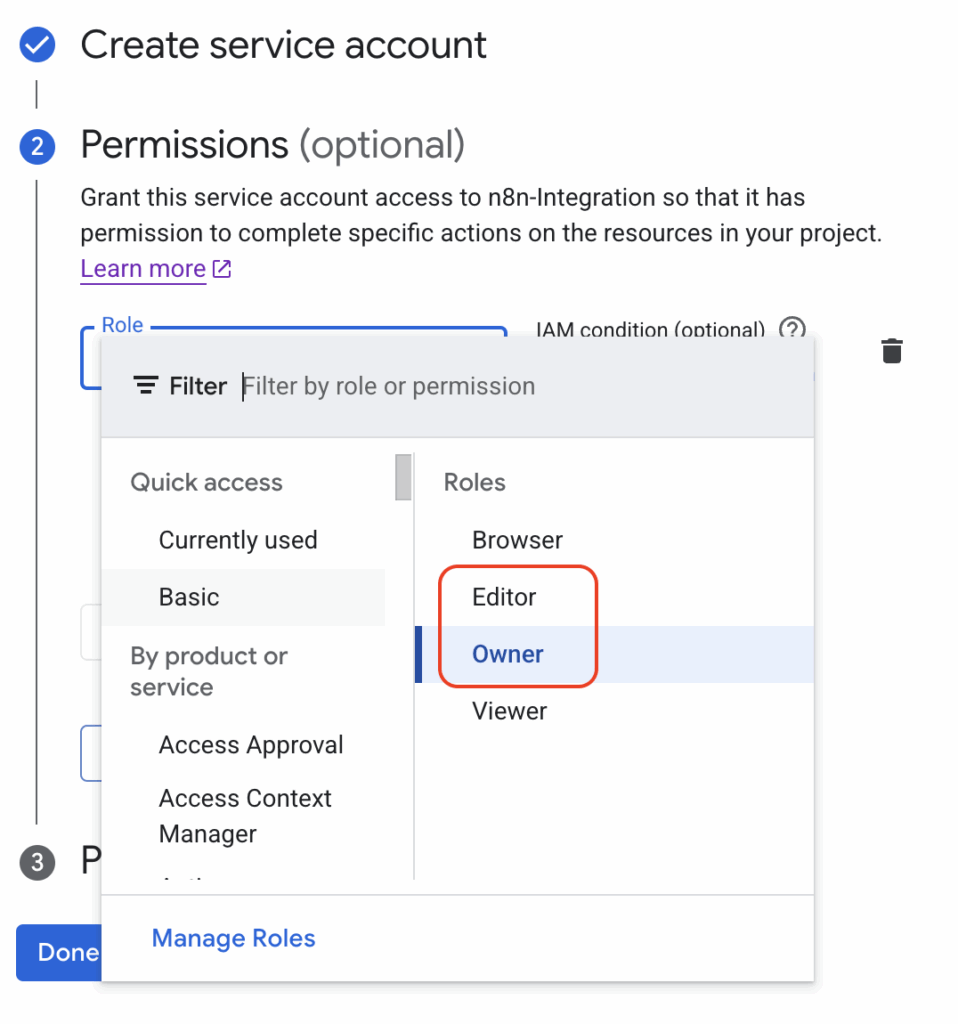Click the completed checkmark for Create service account
Viewport: 958px width, 1024px height.
[x=37, y=45]
